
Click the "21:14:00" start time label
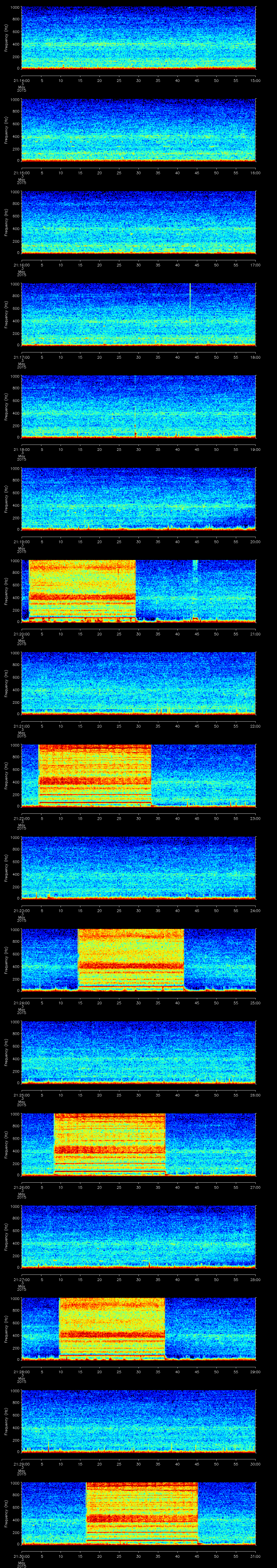pyautogui.click(x=21, y=80)
